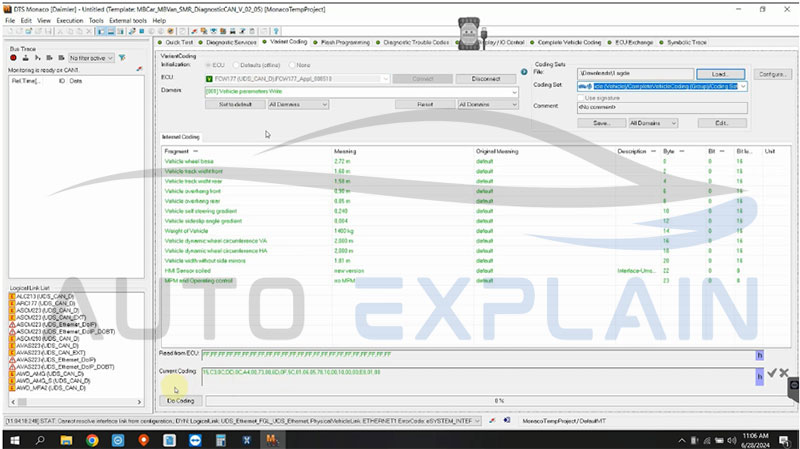Click the Coding Sets File path field
Image resolution: width=800 pixels, height=449 pixels.
(635, 74)
